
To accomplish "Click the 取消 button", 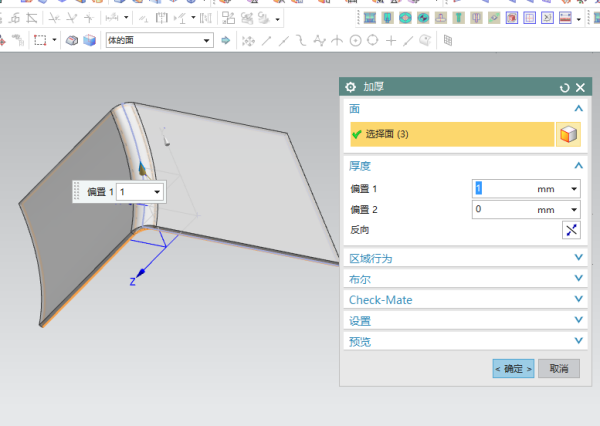I will click(x=558, y=368).
